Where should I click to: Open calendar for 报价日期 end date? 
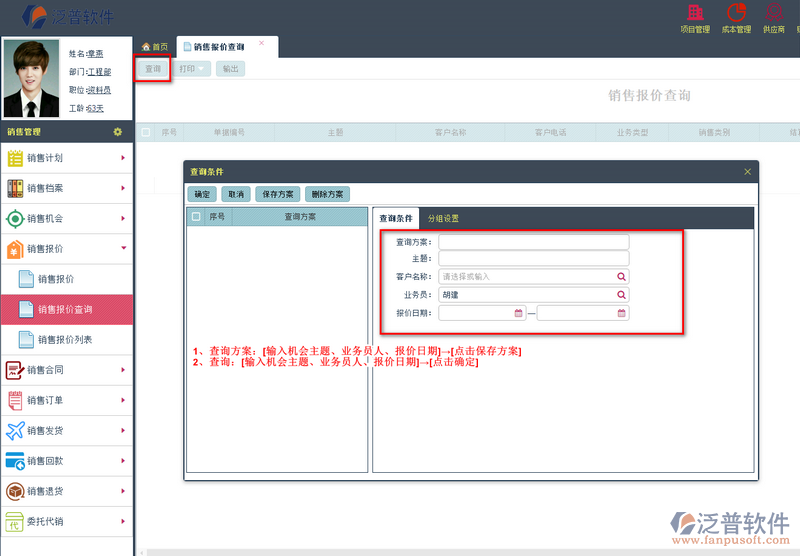pos(621,313)
